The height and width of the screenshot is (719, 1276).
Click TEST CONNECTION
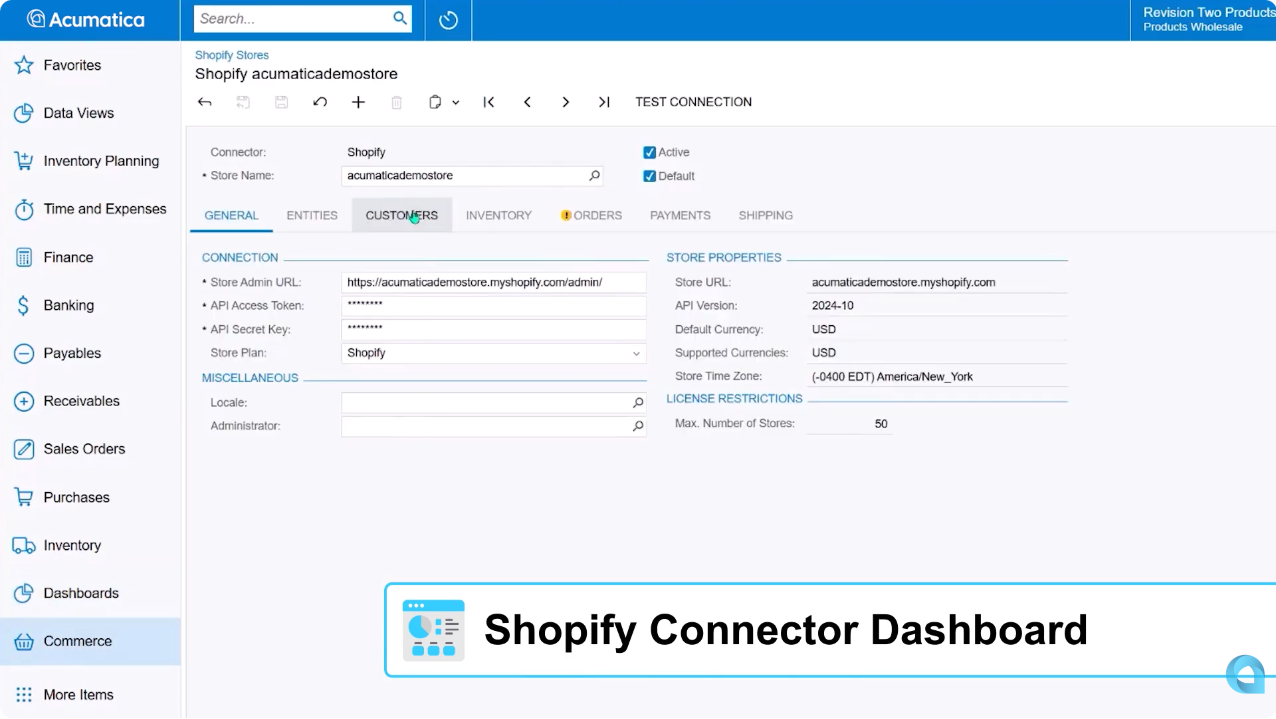[693, 102]
